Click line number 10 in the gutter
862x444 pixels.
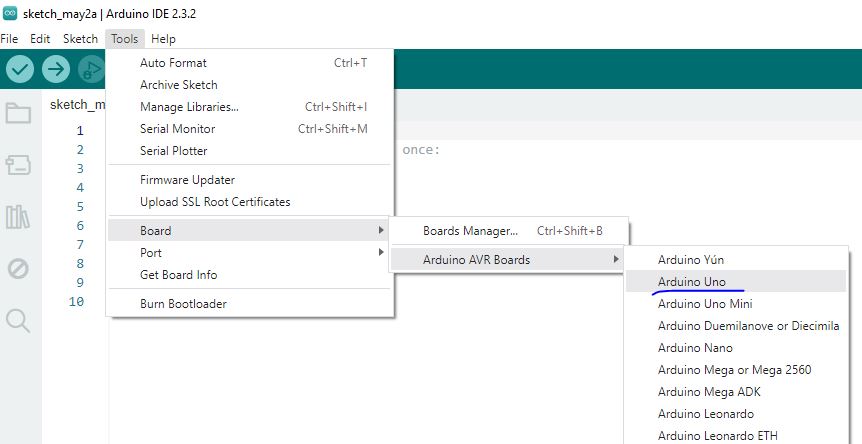[x=76, y=302]
